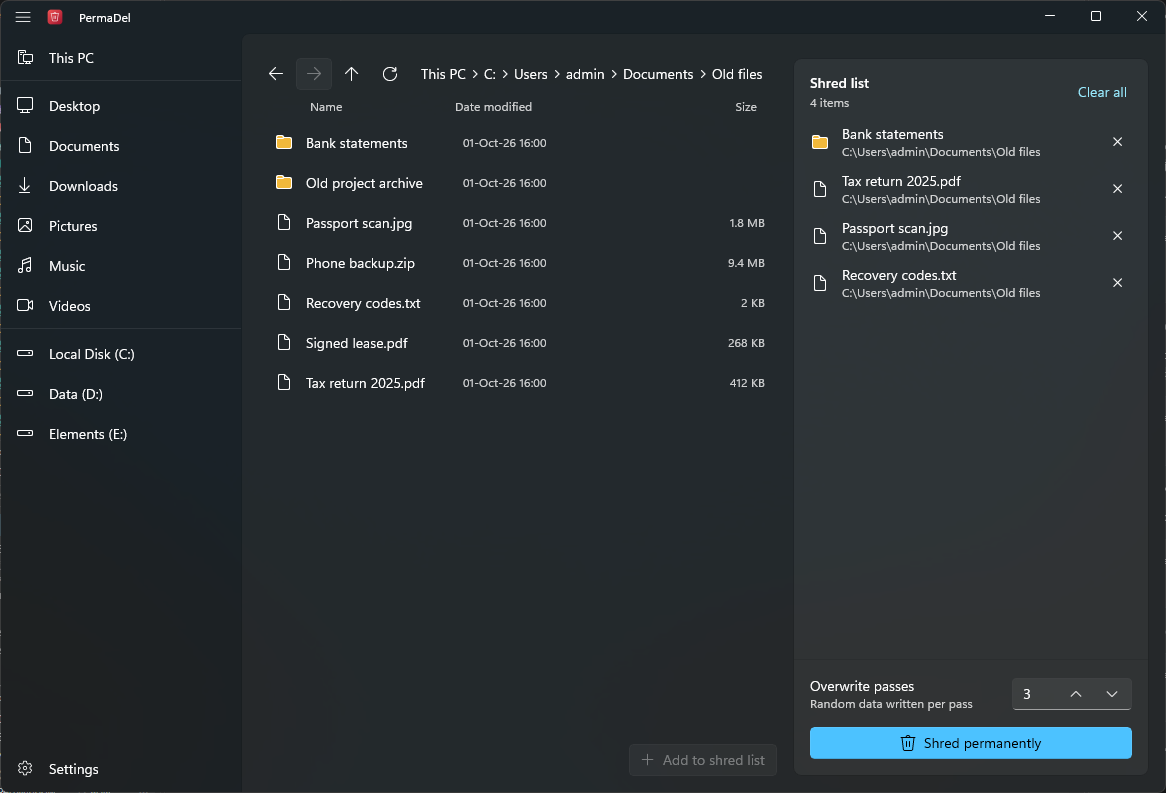Click Tax return 2025.pdf icon in shred list
The image size is (1166, 793).
[819, 189]
